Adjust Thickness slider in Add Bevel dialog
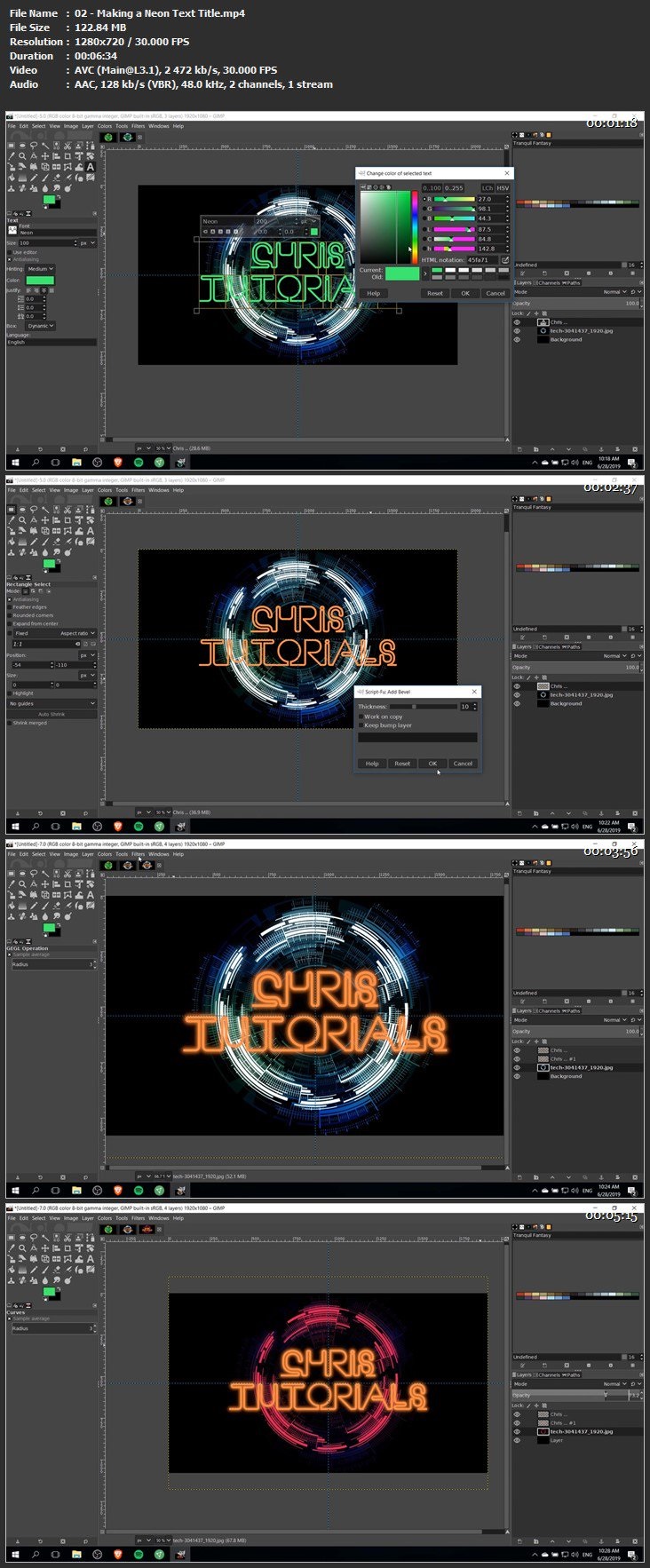 tap(422, 707)
